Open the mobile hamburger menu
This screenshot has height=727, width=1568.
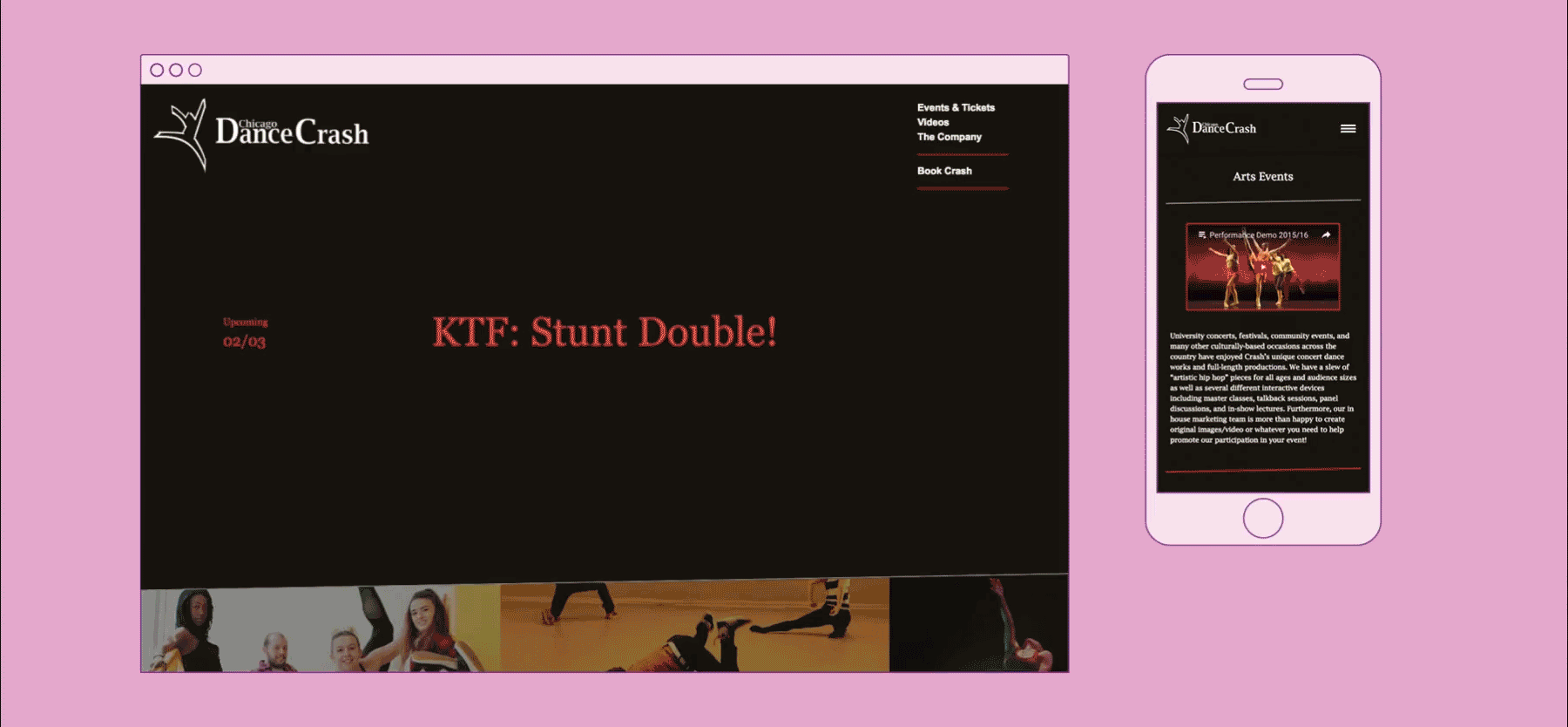(x=1348, y=129)
